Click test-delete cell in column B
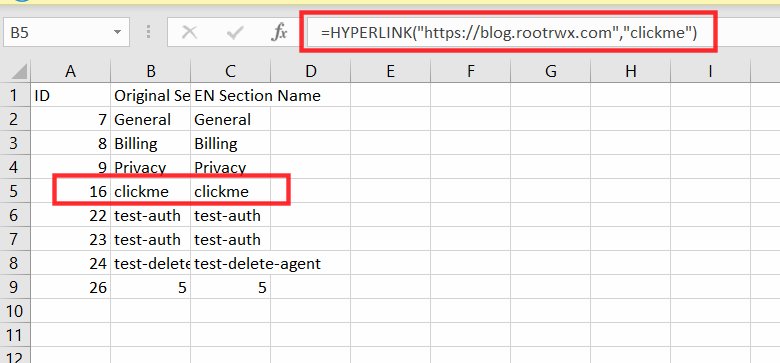The width and height of the screenshot is (780, 363). coord(151,263)
